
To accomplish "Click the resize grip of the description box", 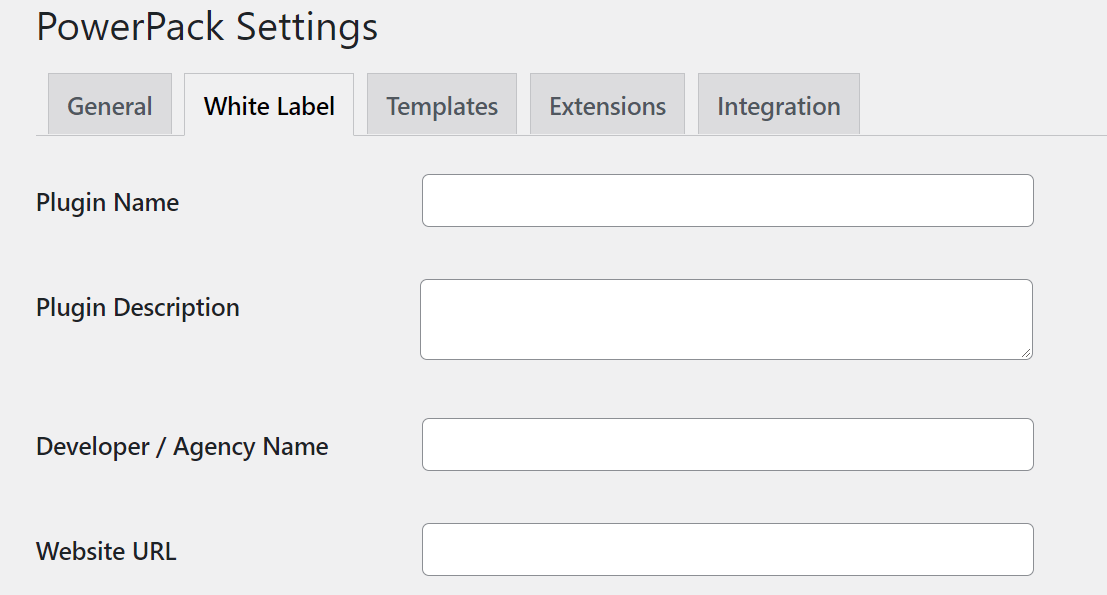I will (x=1027, y=355).
